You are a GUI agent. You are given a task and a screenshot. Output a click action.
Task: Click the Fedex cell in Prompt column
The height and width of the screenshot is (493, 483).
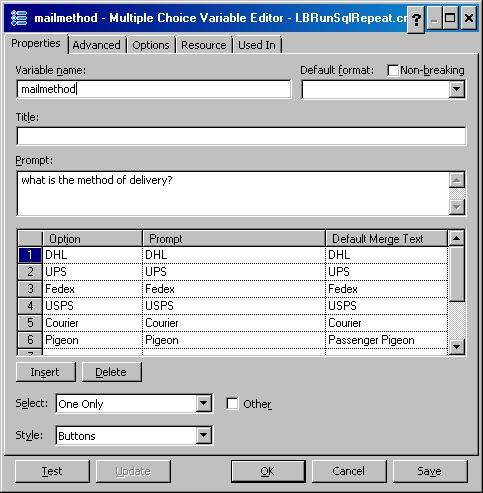tap(234, 289)
